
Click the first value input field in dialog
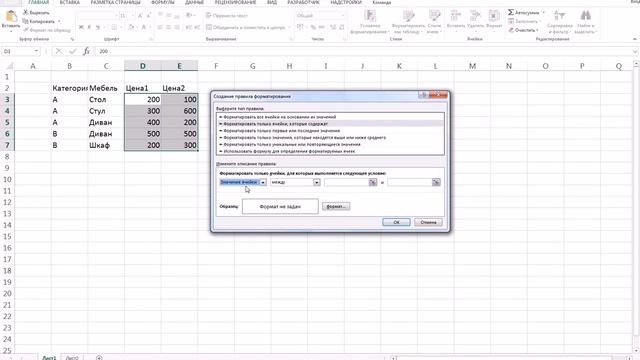pyautogui.click(x=347, y=182)
